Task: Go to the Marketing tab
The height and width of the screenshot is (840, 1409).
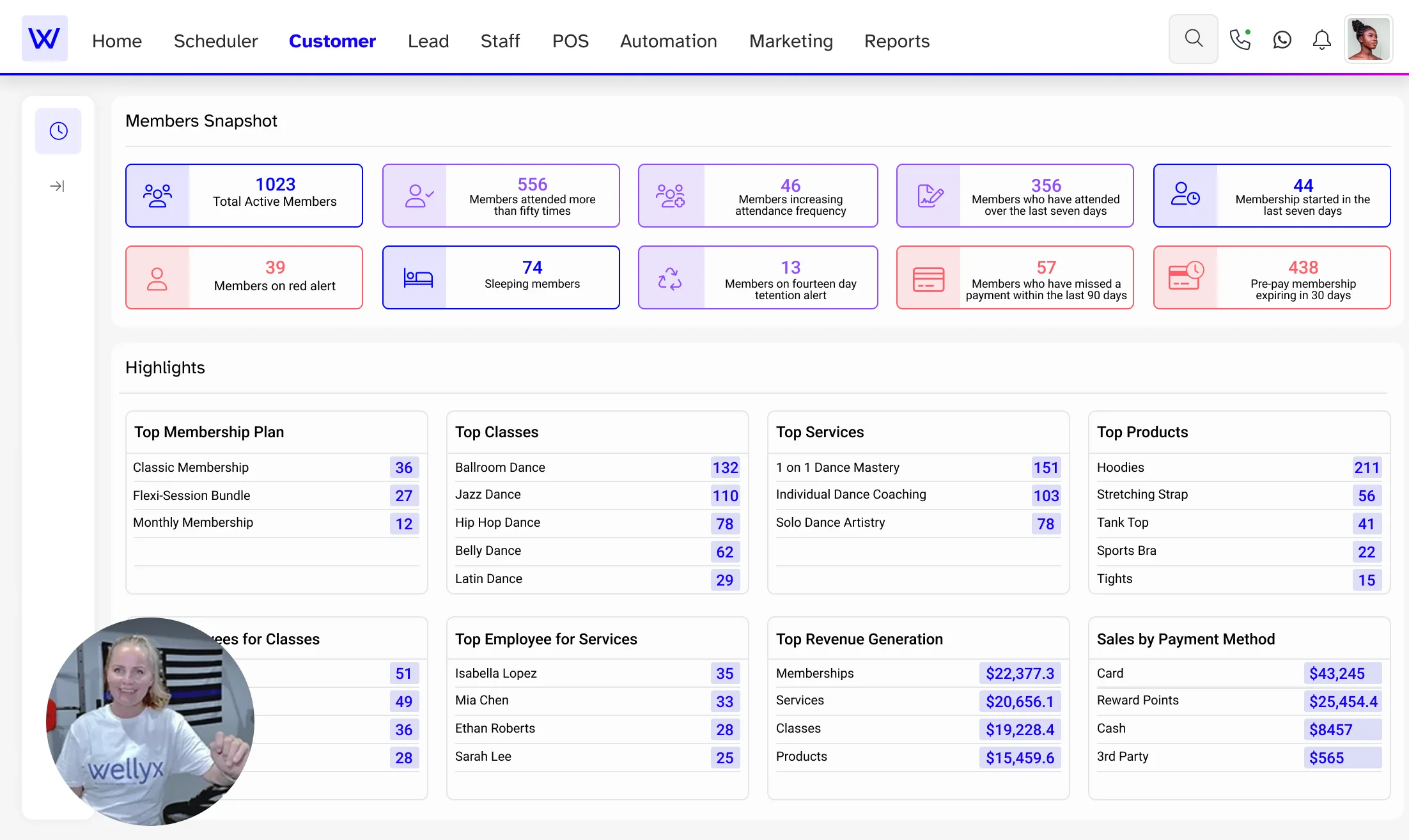Action: 791,41
